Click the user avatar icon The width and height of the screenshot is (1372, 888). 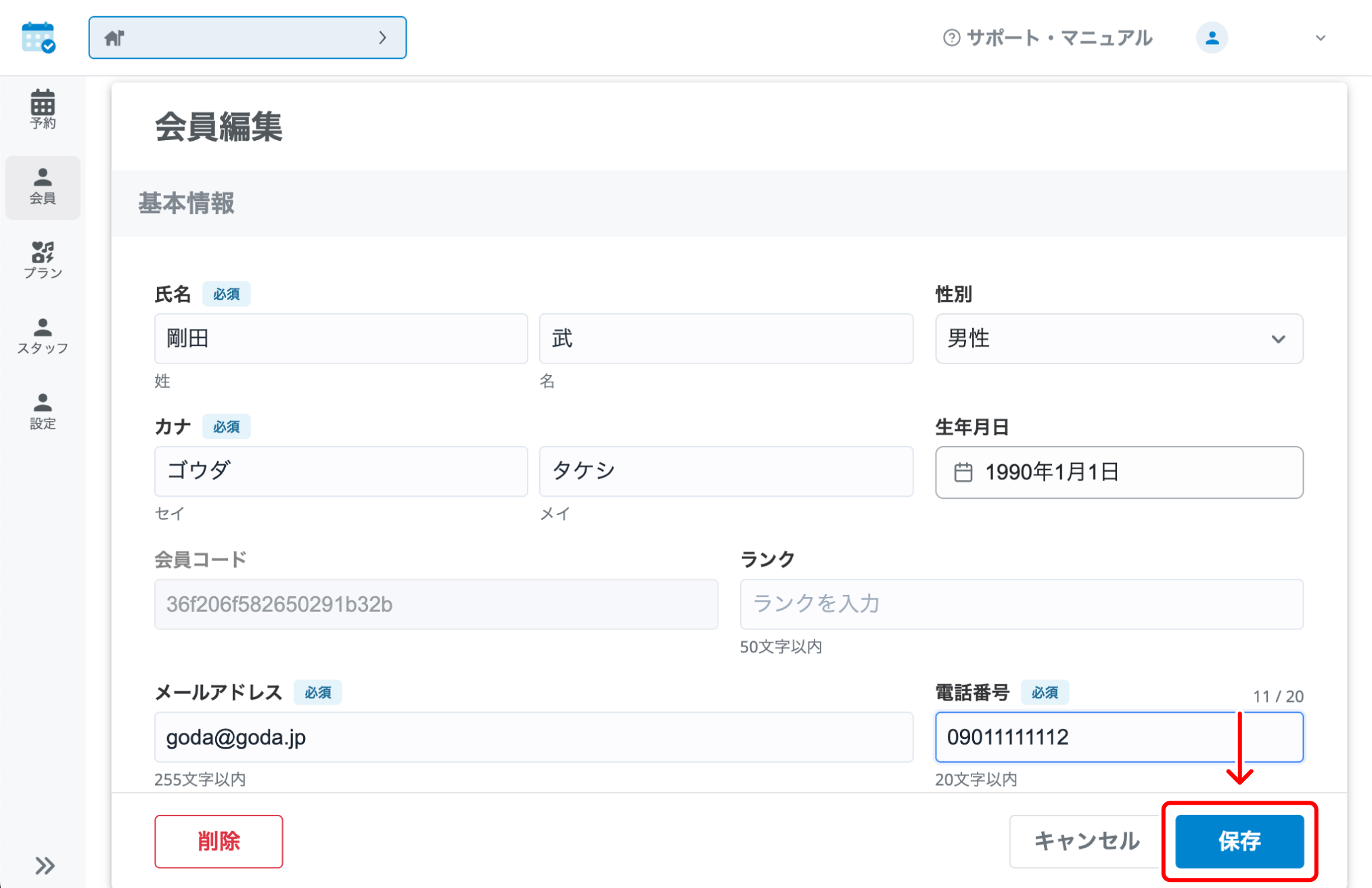(x=1212, y=38)
